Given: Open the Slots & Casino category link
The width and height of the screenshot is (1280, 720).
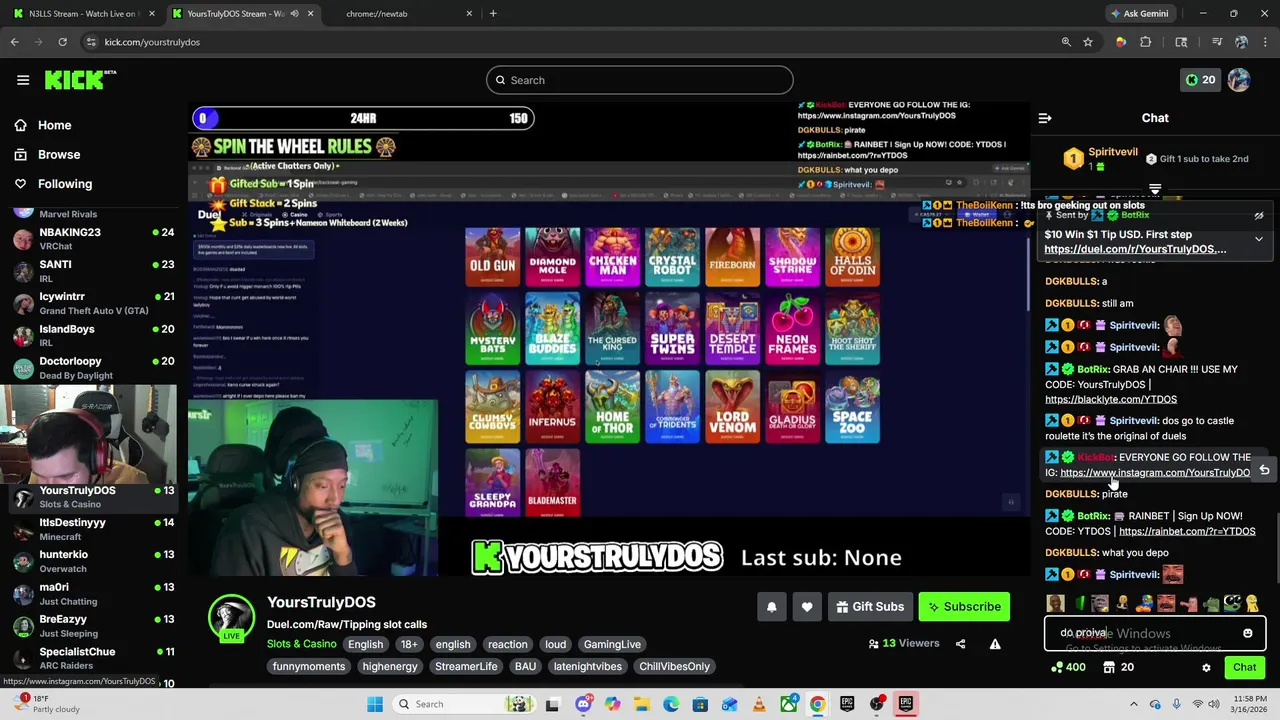Looking at the screenshot, I should 301,644.
